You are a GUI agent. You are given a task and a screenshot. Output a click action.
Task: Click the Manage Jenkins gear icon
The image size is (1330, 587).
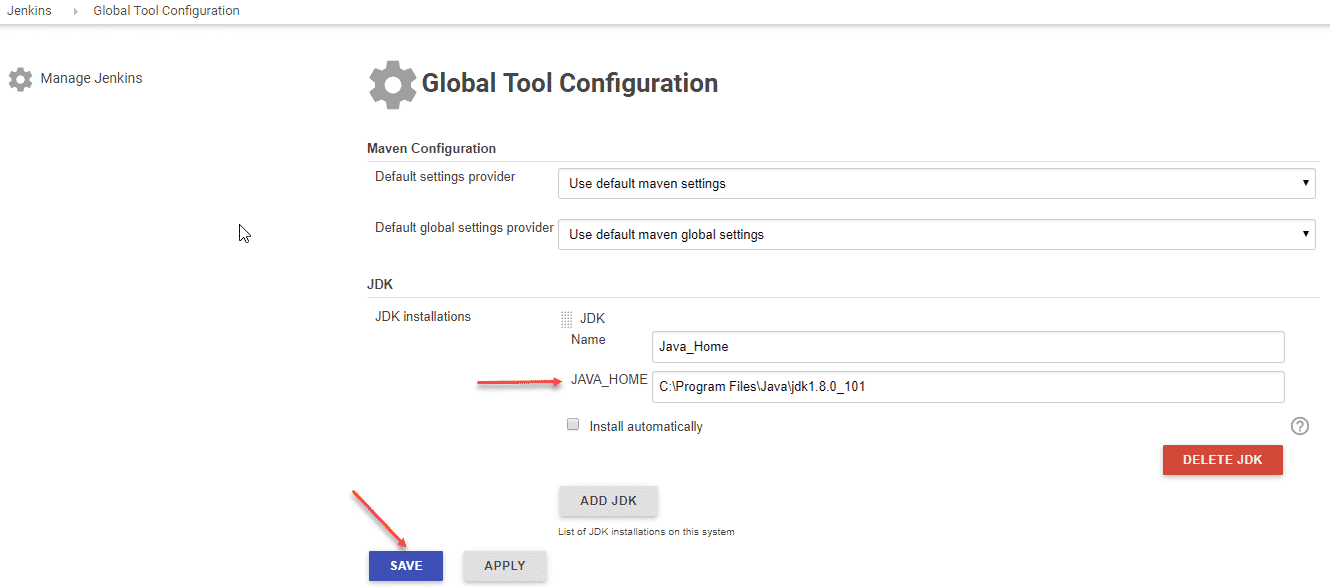20,79
